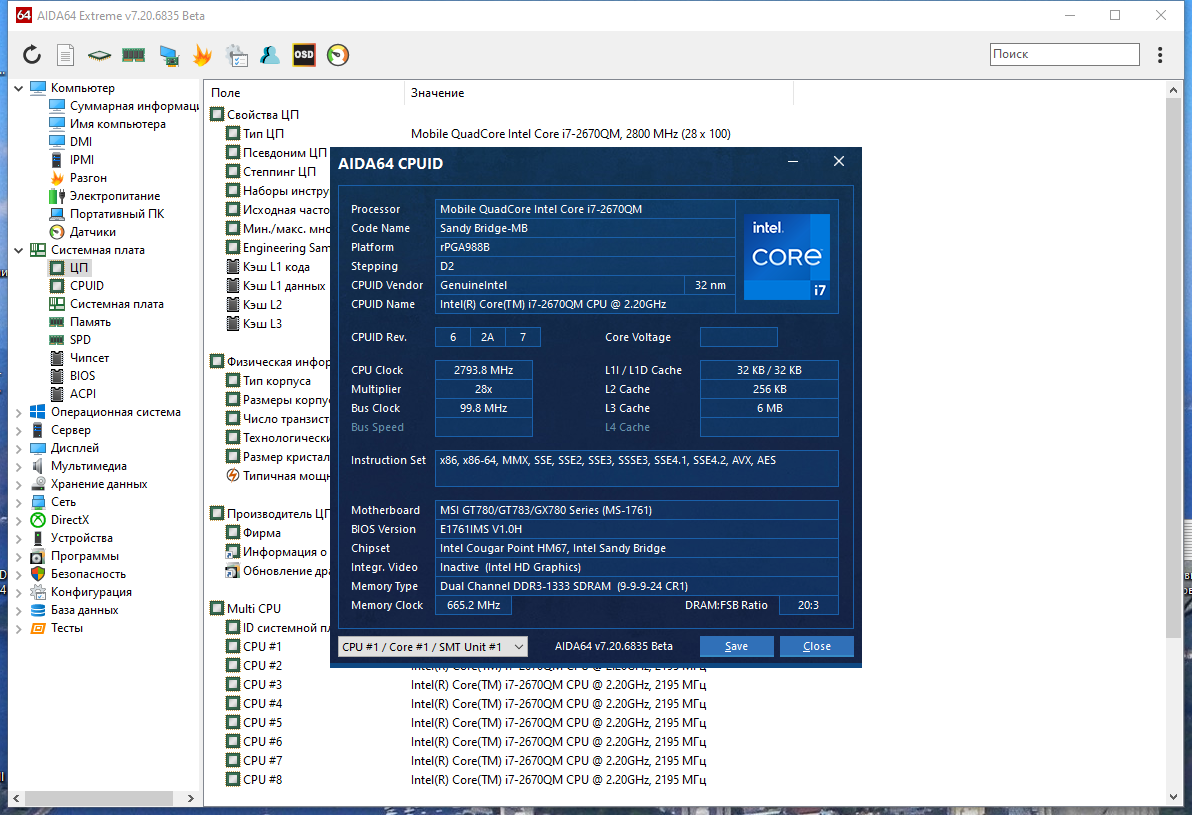The height and width of the screenshot is (815, 1192).
Task: Select Суммарная информация in tree
Action: pyautogui.click(x=123, y=106)
